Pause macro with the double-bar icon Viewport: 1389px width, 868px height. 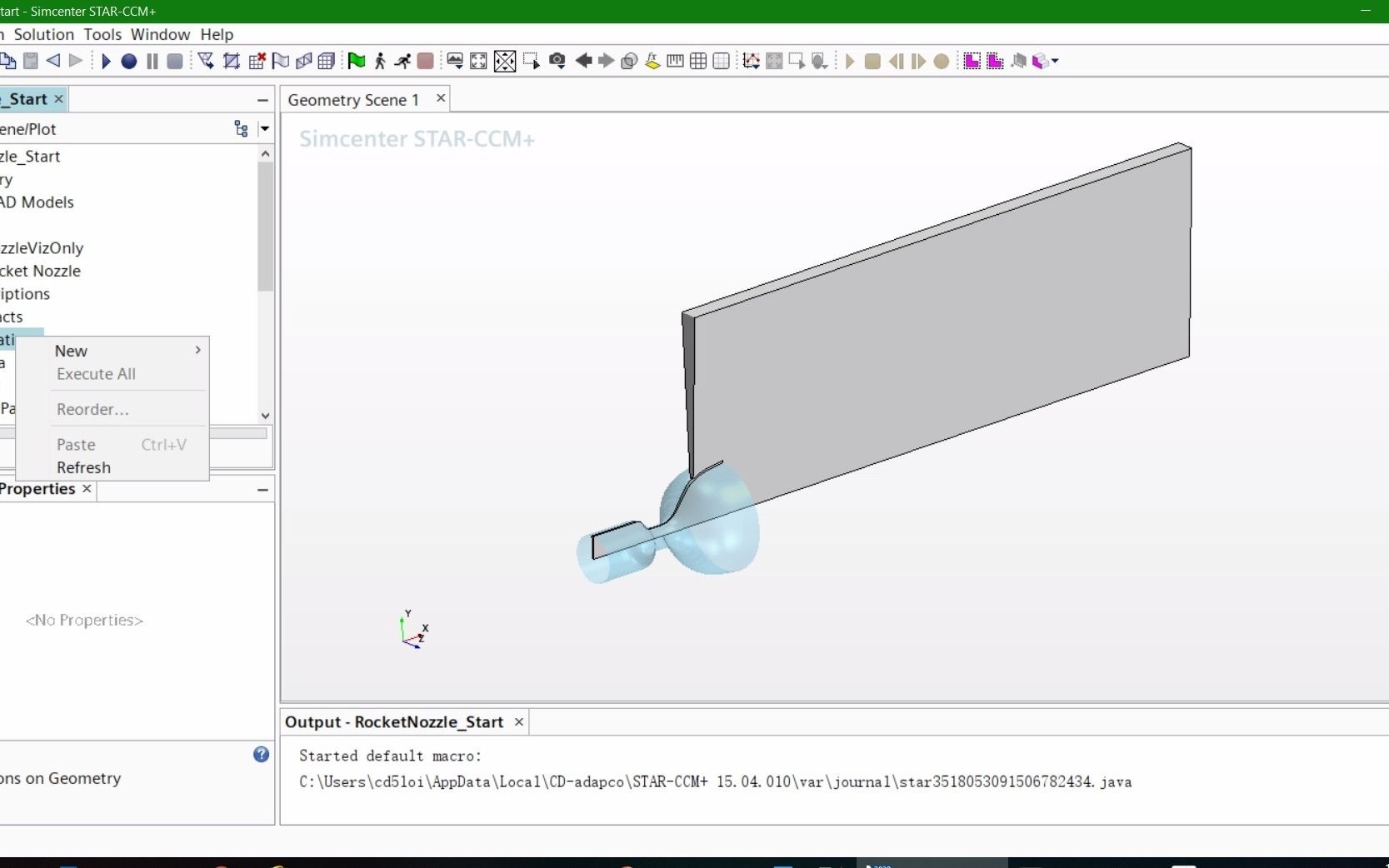click(x=152, y=61)
